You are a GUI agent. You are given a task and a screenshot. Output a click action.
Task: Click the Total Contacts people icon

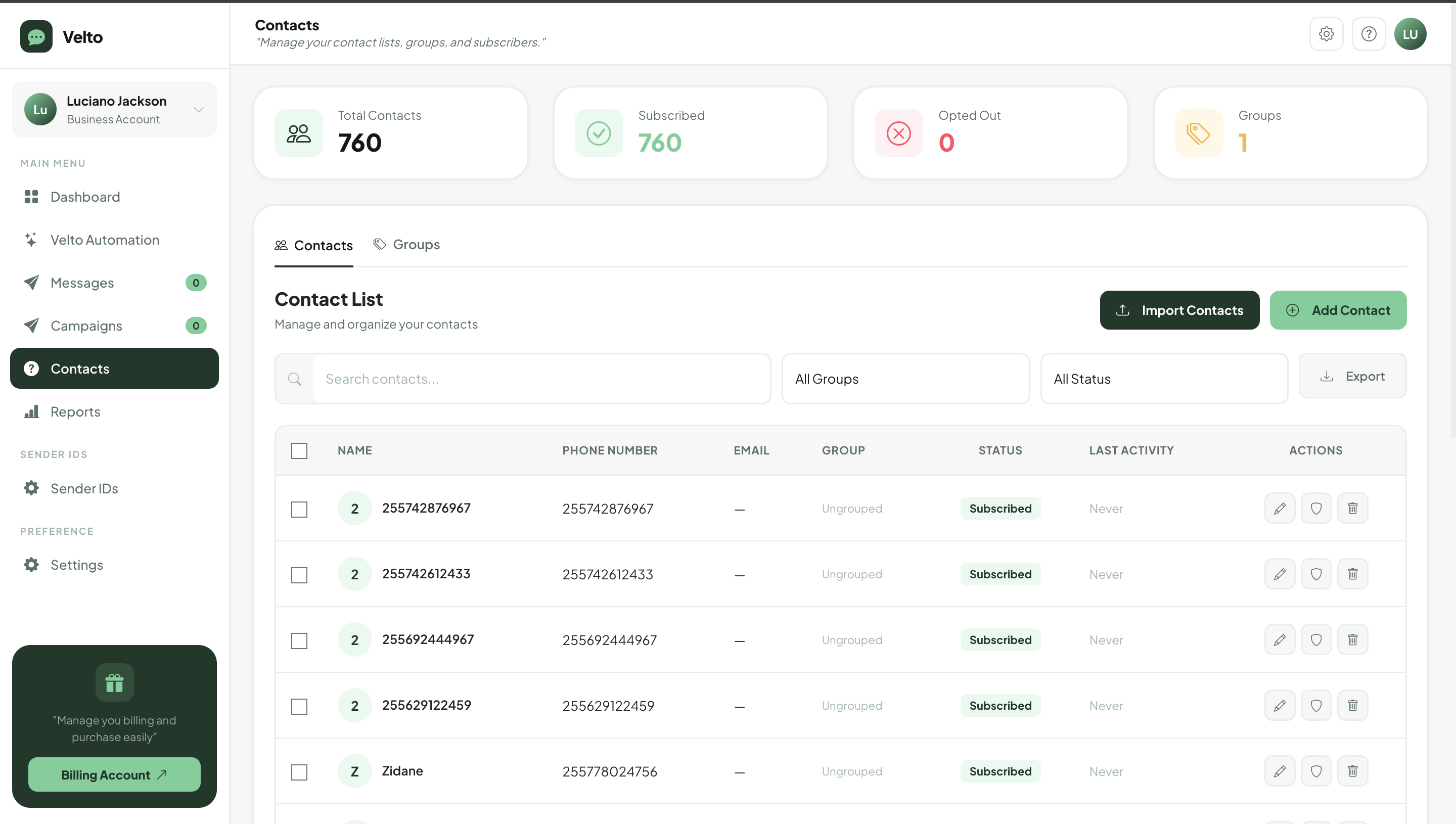pos(298,133)
